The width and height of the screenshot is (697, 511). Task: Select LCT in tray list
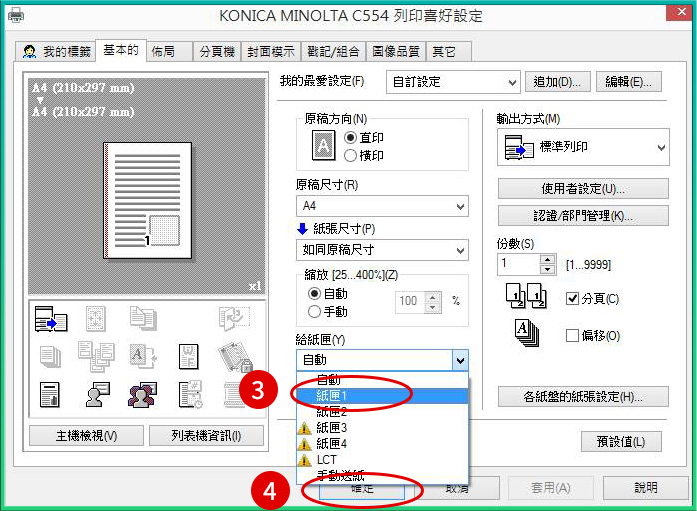click(x=382, y=460)
